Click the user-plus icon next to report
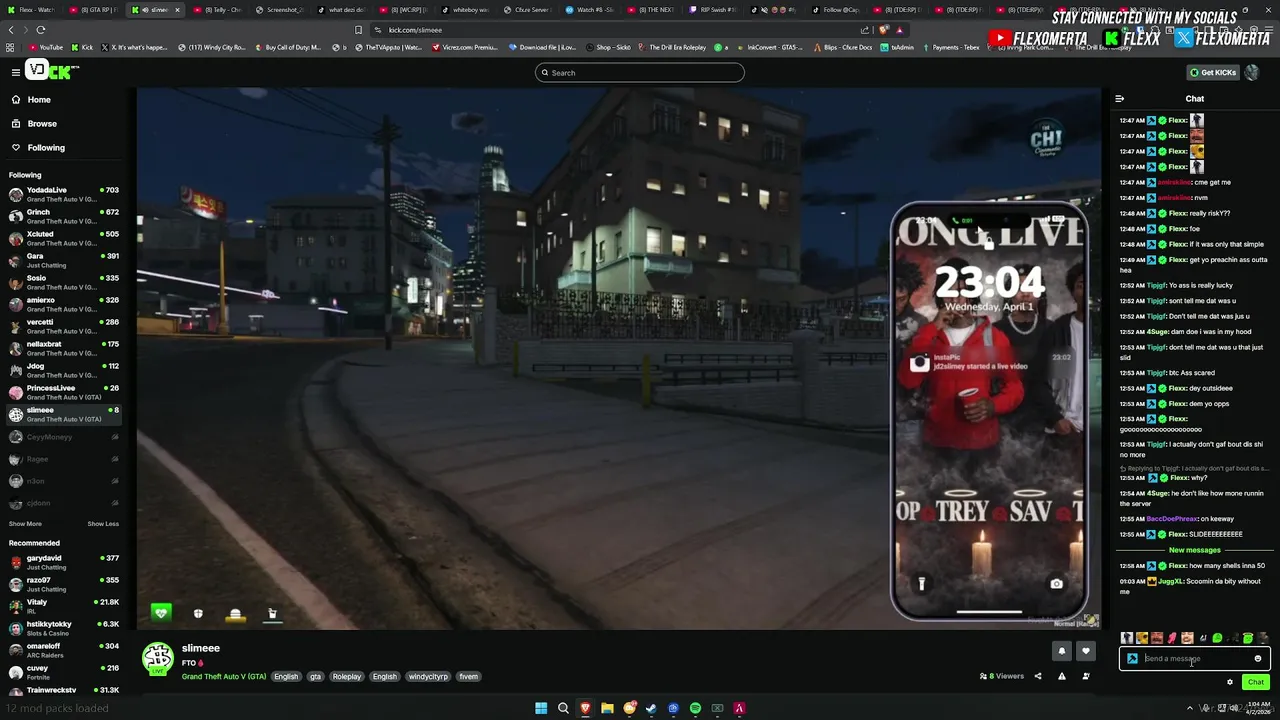Image resolution: width=1280 pixels, height=720 pixels. (x=1086, y=676)
